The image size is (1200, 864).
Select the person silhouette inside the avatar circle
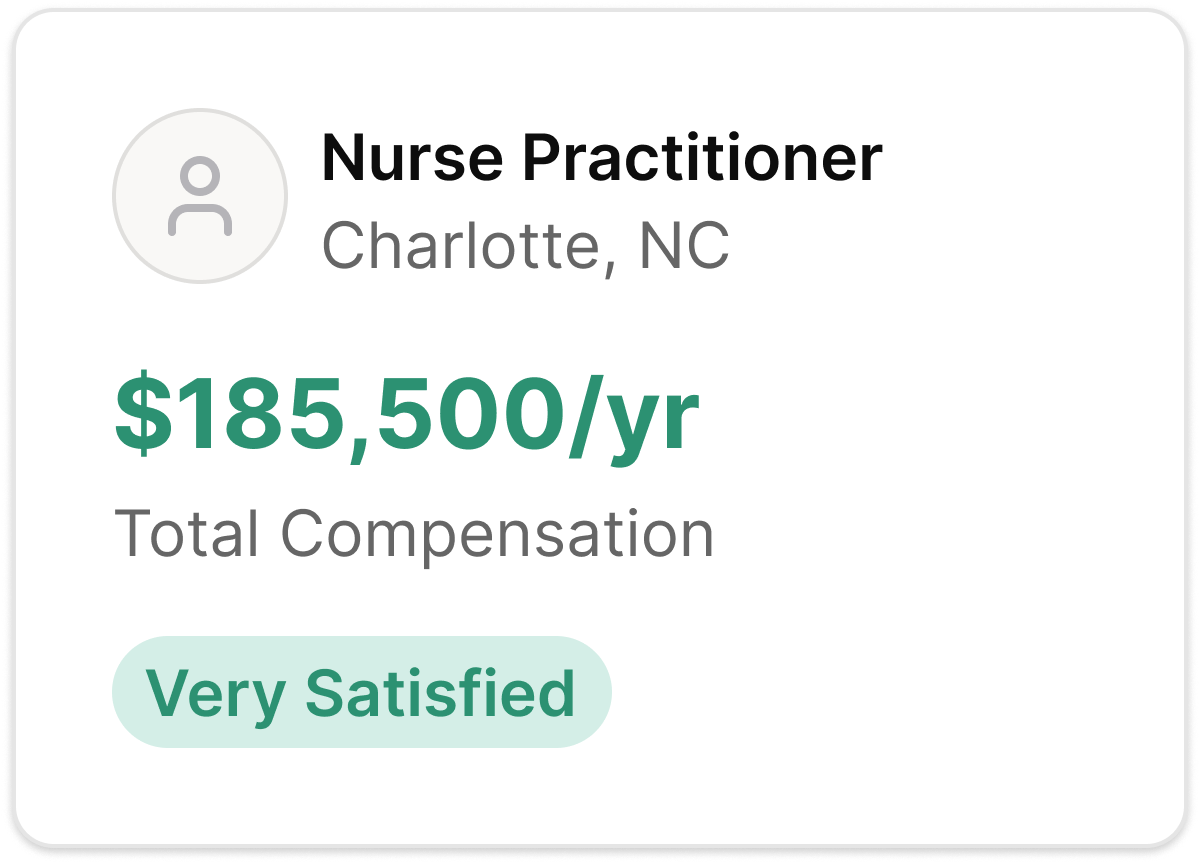click(200, 197)
